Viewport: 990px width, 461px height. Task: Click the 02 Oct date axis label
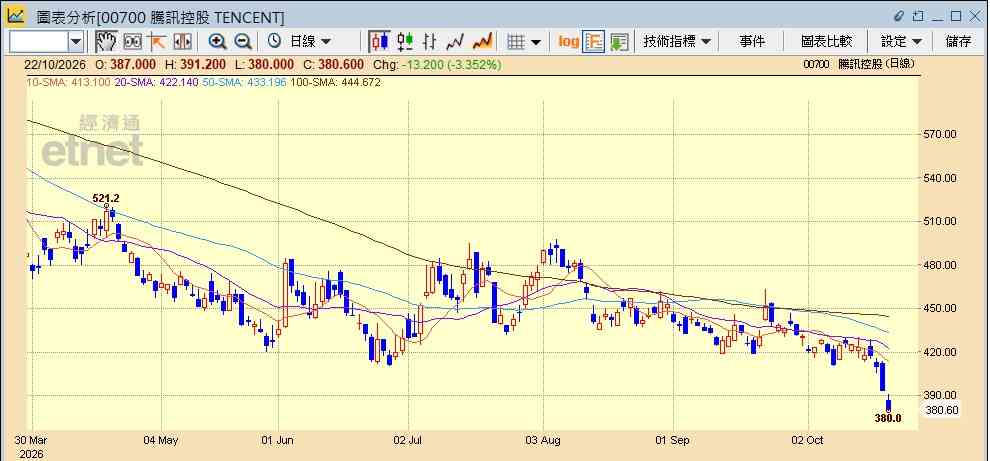[808, 440]
